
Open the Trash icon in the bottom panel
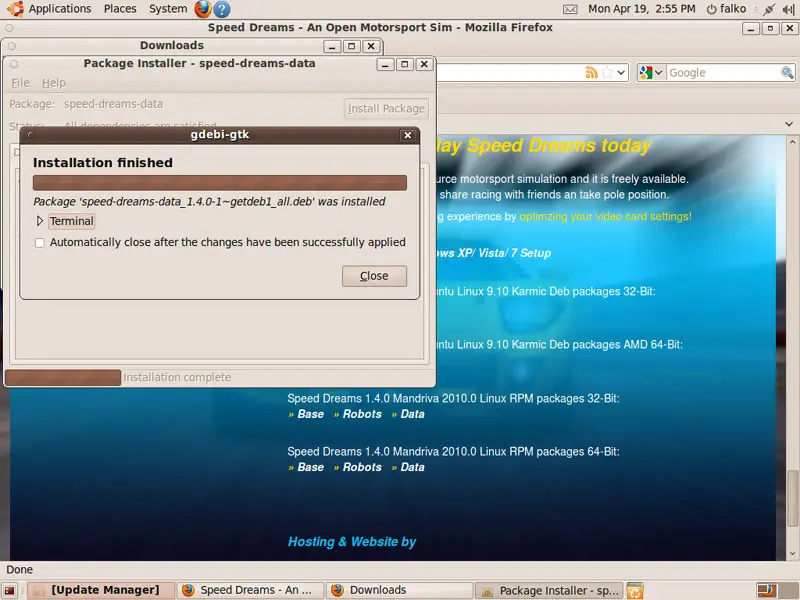click(635, 591)
